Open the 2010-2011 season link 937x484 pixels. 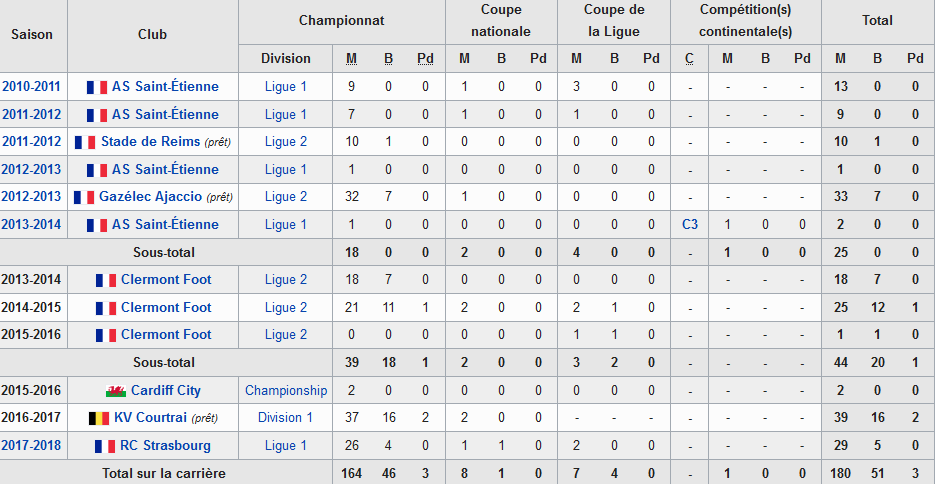[x=31, y=87]
